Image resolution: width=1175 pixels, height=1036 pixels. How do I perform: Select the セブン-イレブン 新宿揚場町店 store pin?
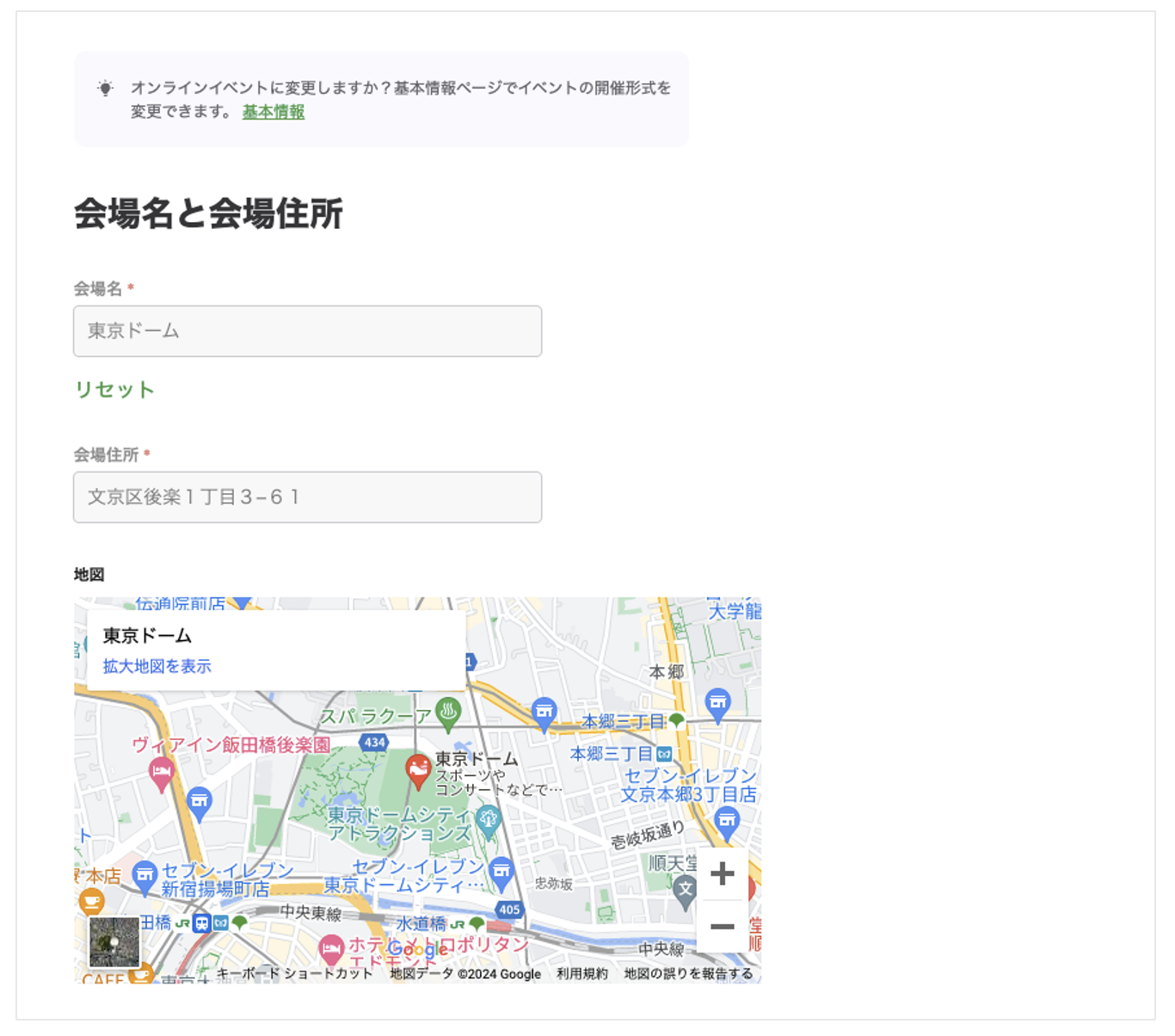[145, 877]
